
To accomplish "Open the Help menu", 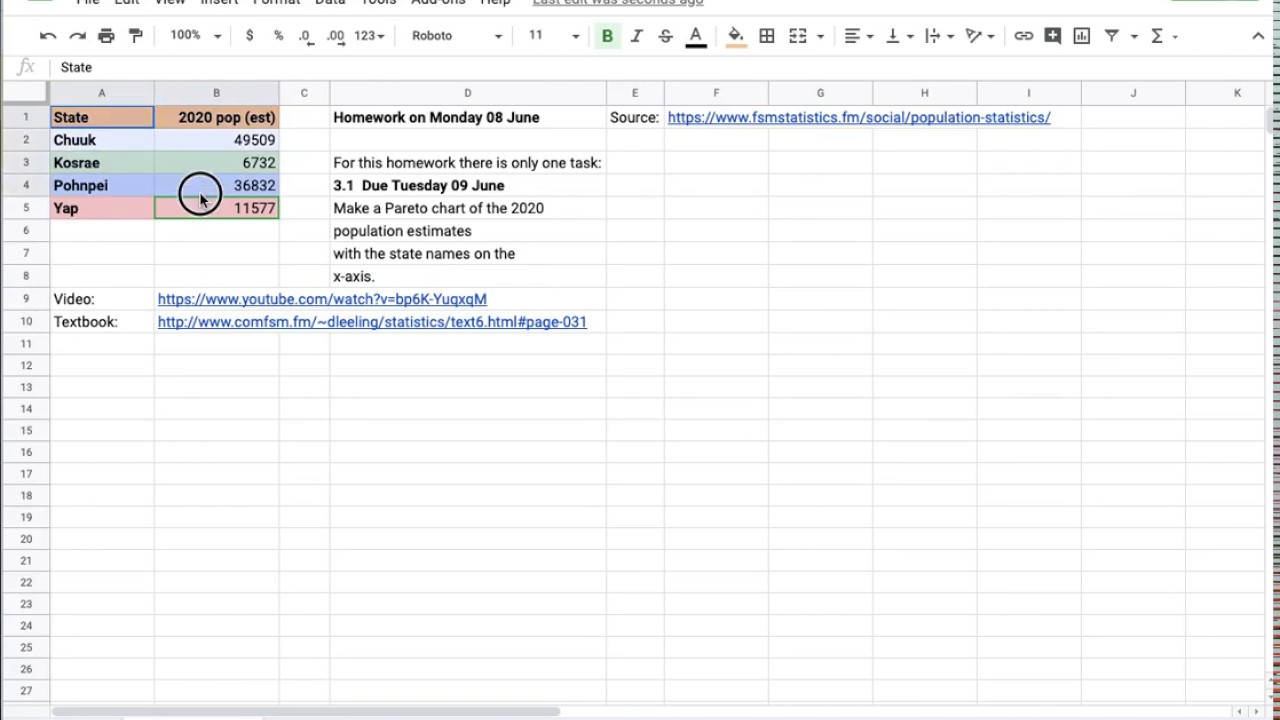I will click(x=495, y=3).
